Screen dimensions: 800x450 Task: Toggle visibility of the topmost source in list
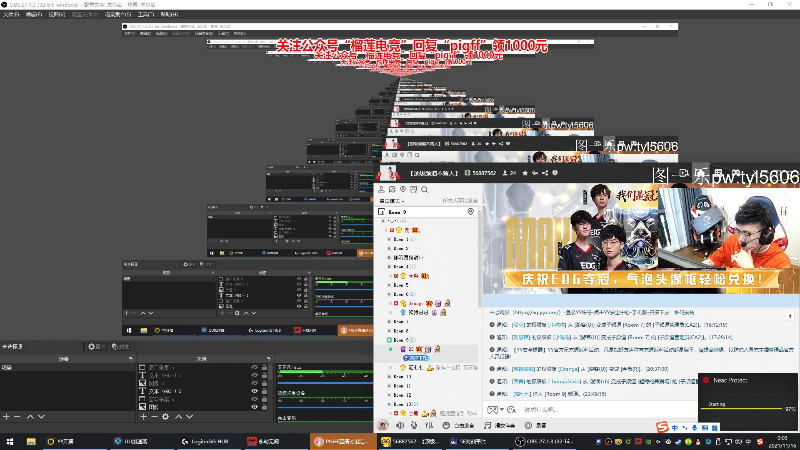[x=254, y=367]
